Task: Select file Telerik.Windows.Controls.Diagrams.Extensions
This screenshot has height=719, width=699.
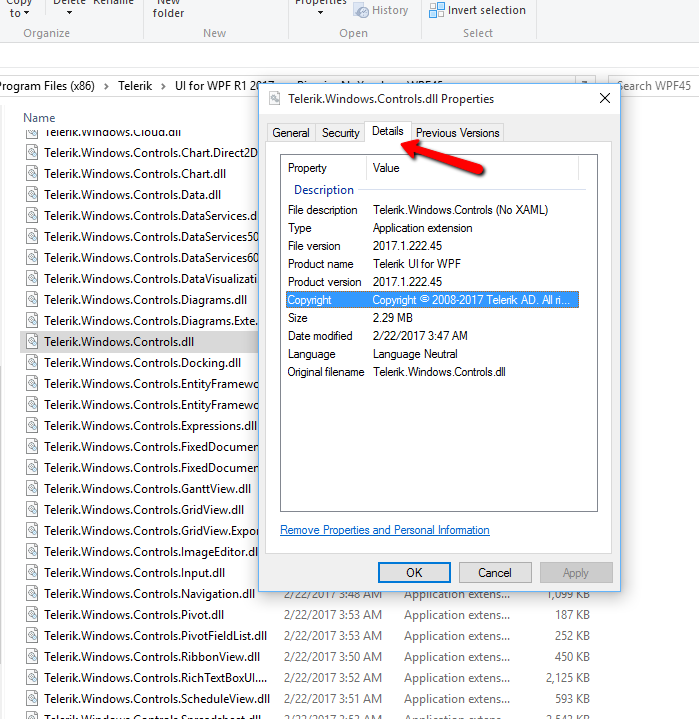Action: 151,321
